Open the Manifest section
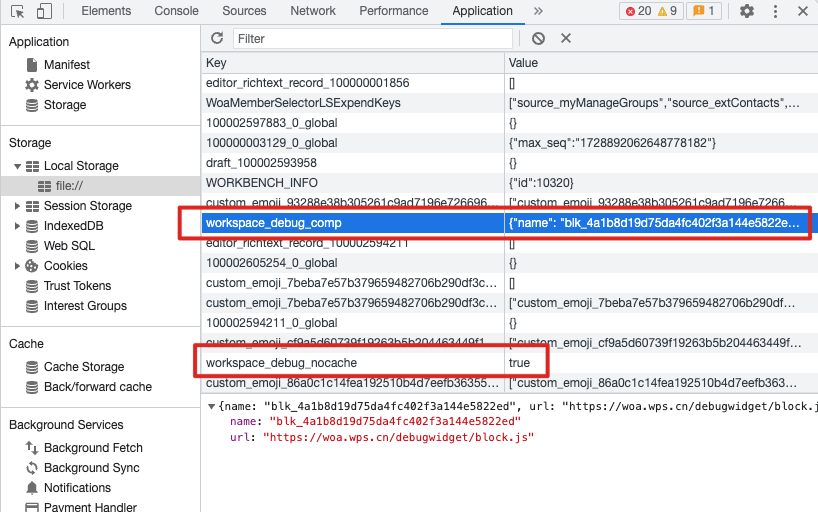Image resolution: width=818 pixels, height=512 pixels. coord(66,65)
